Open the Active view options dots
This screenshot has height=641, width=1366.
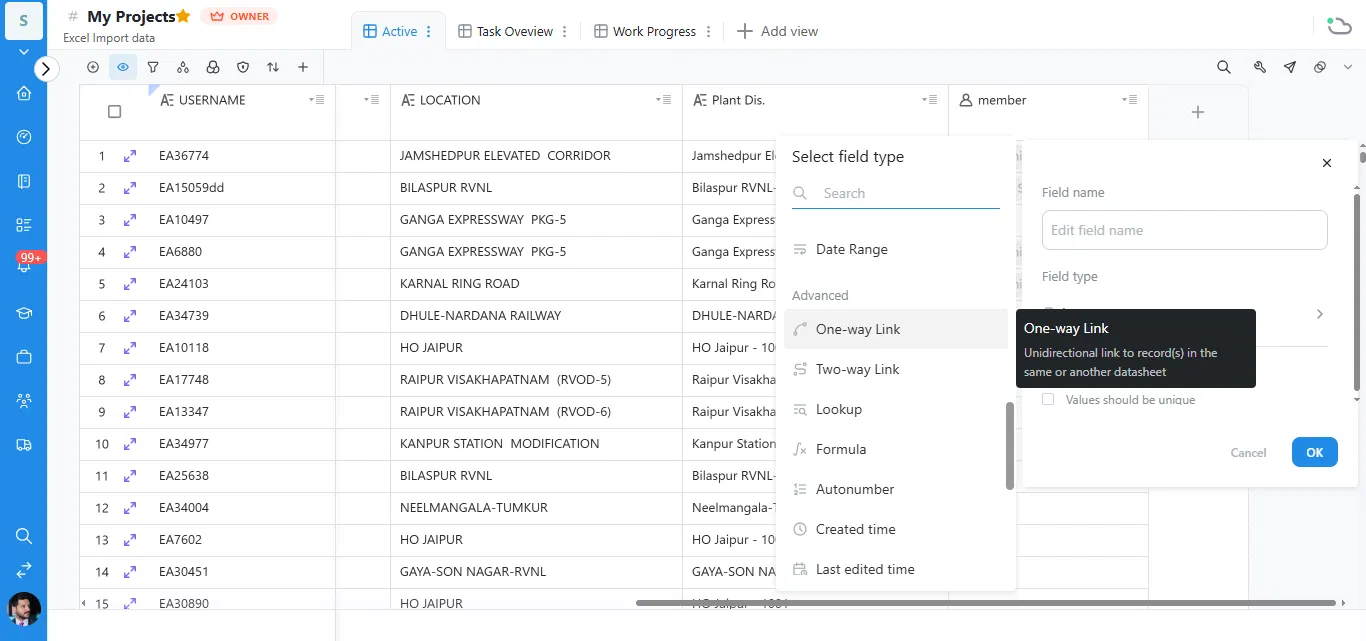pyautogui.click(x=429, y=31)
